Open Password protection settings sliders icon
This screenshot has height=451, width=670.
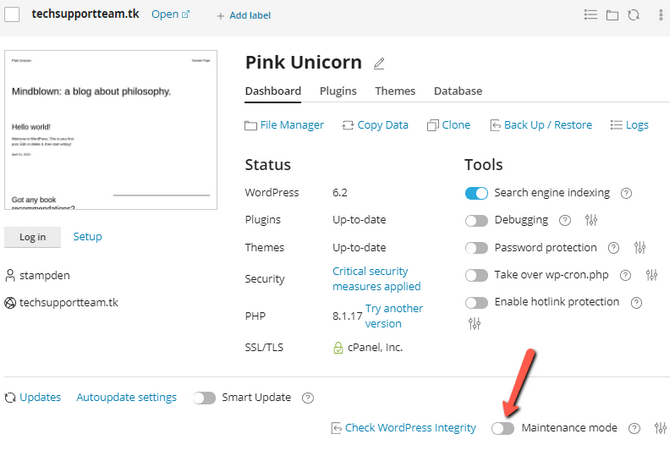point(640,248)
